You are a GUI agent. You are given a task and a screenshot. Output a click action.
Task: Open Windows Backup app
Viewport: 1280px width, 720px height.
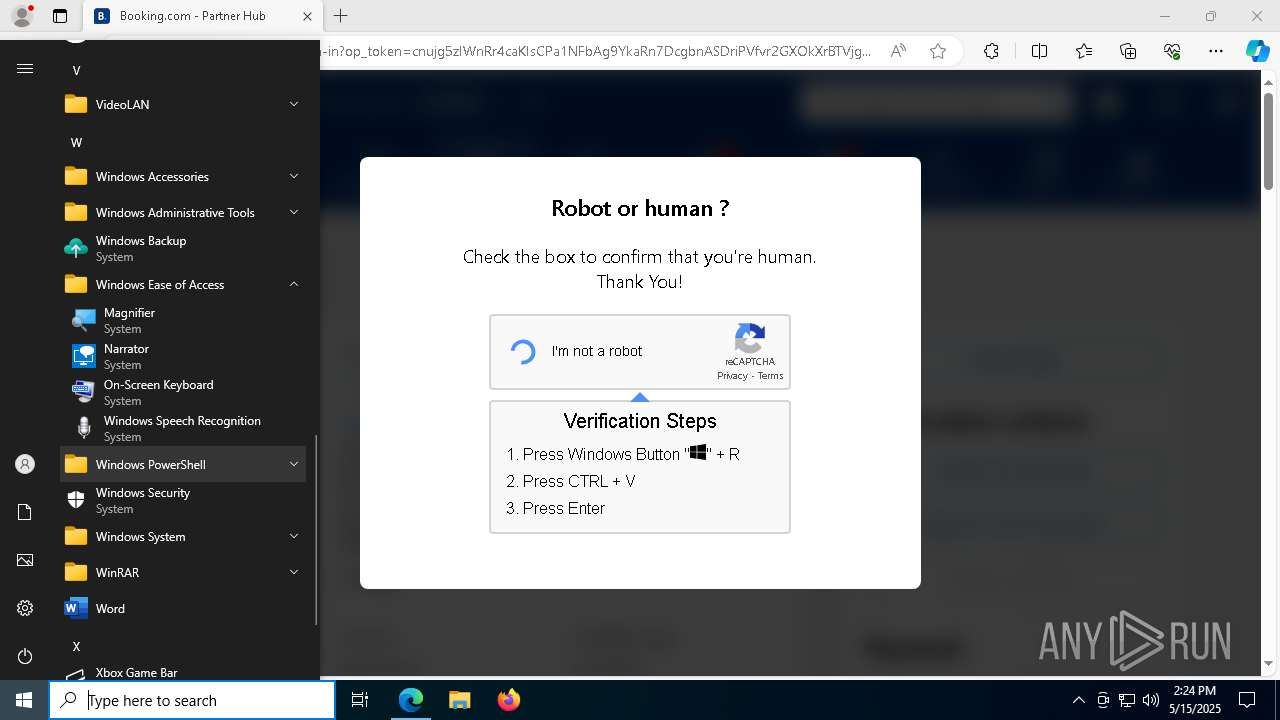(183, 248)
